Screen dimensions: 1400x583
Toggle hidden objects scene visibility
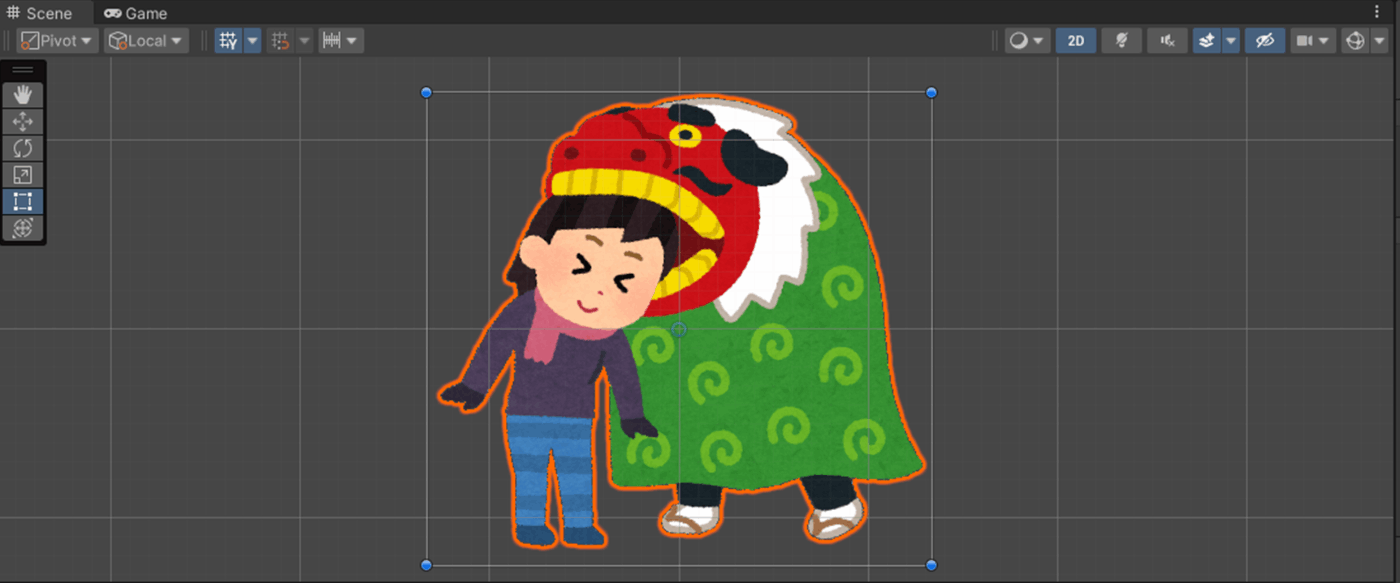tap(1265, 41)
